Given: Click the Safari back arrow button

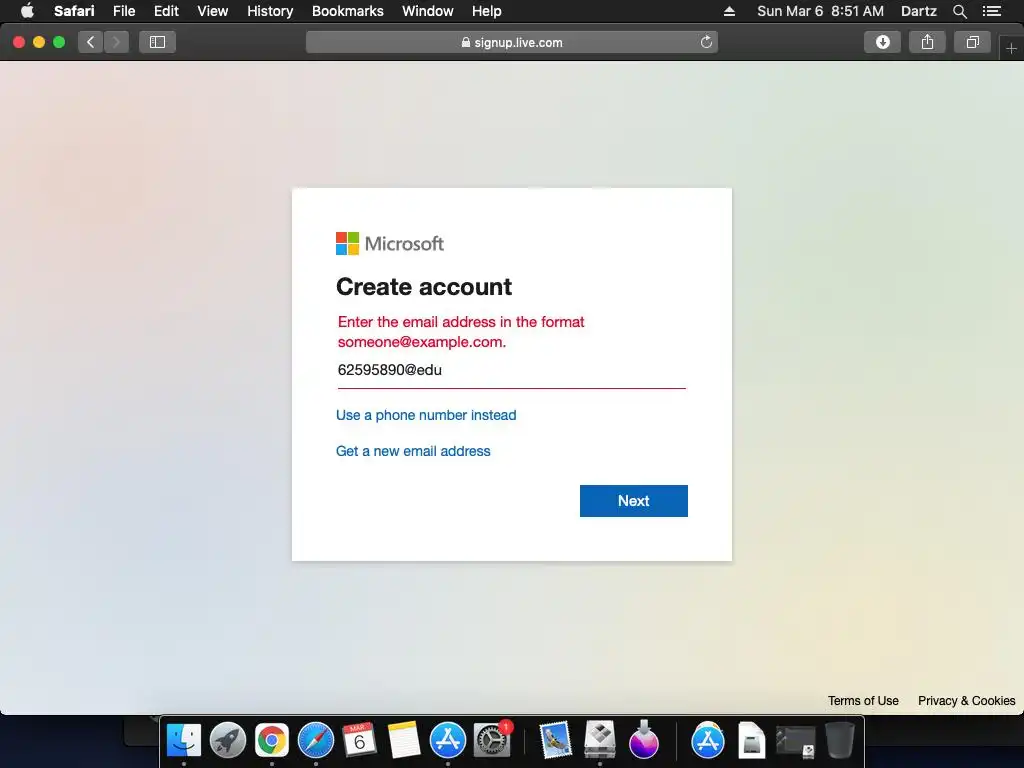Looking at the screenshot, I should pos(91,42).
